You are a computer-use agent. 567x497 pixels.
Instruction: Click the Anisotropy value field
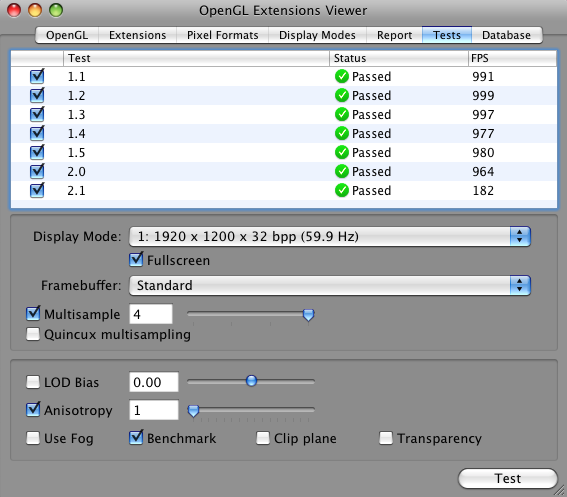[154, 410]
